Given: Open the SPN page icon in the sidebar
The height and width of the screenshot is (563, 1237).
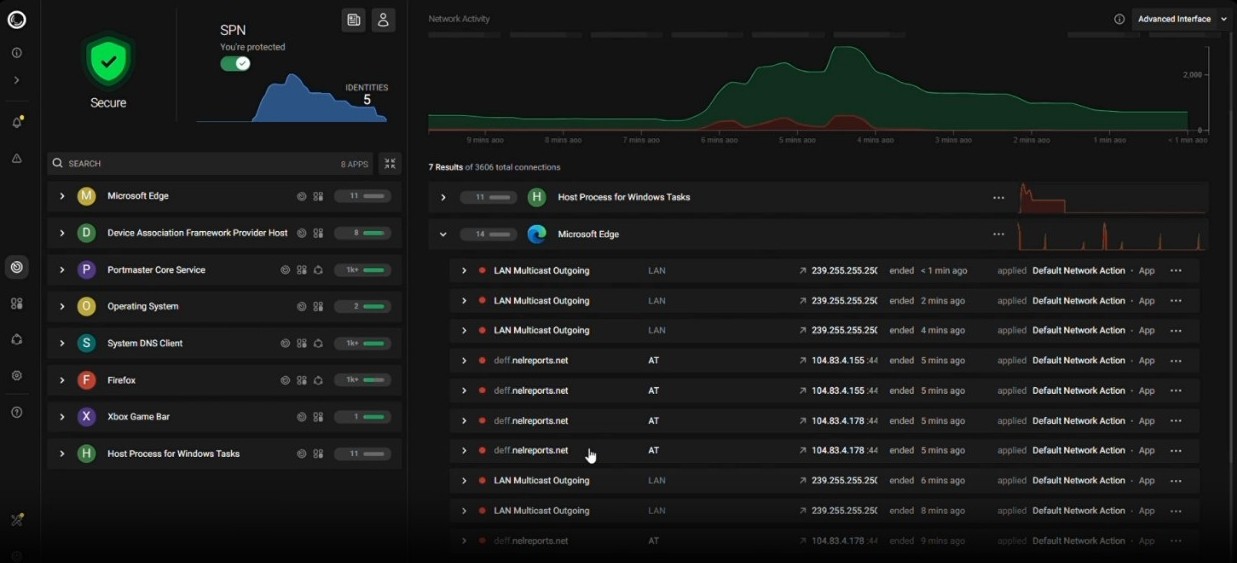Looking at the screenshot, I should point(16,339).
